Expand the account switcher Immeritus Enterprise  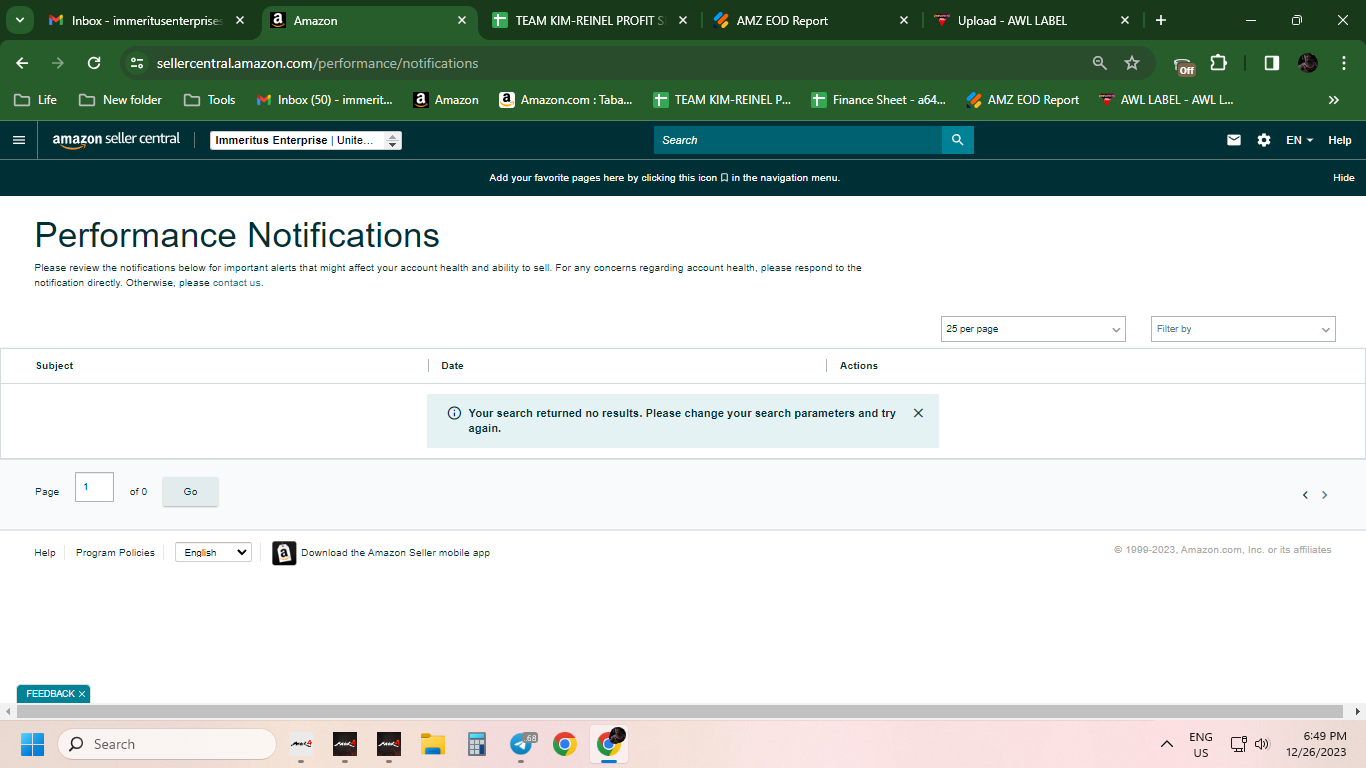click(x=306, y=140)
